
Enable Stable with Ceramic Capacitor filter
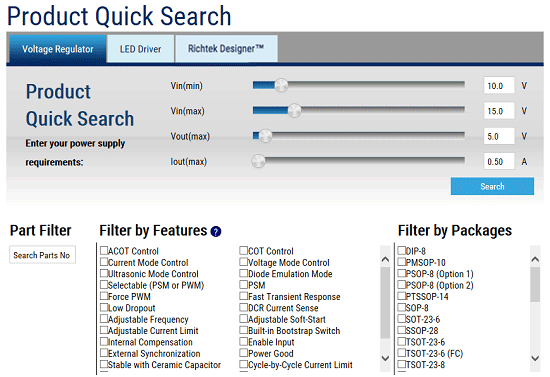click(104, 364)
